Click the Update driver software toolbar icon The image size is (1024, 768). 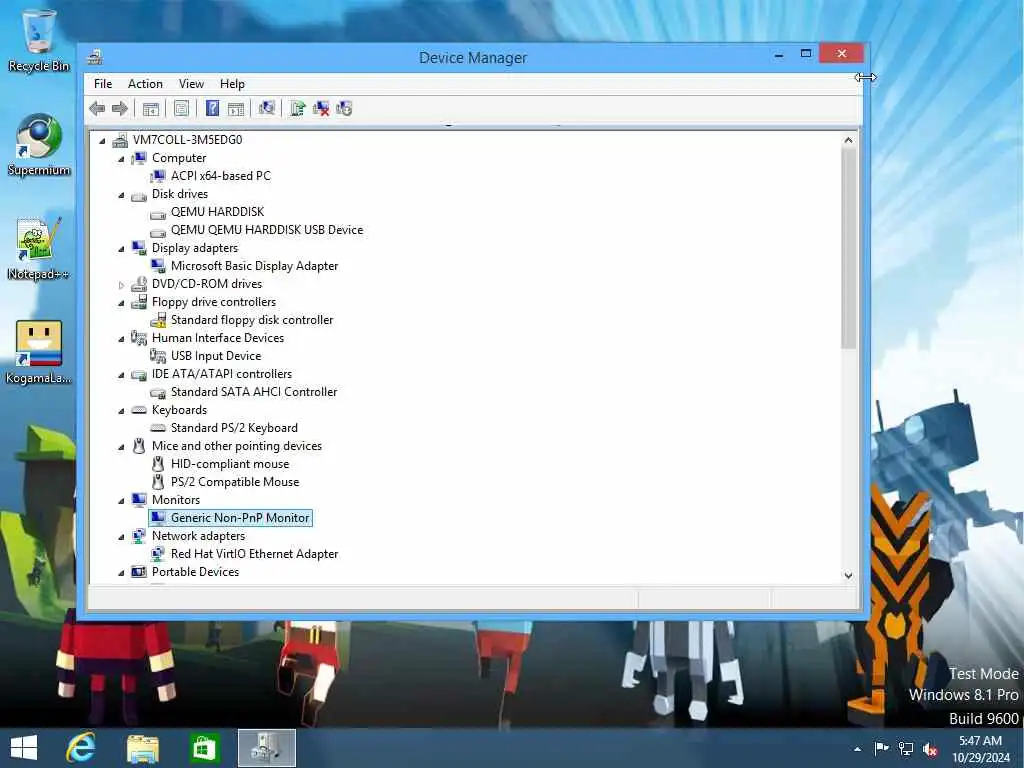[x=298, y=108]
